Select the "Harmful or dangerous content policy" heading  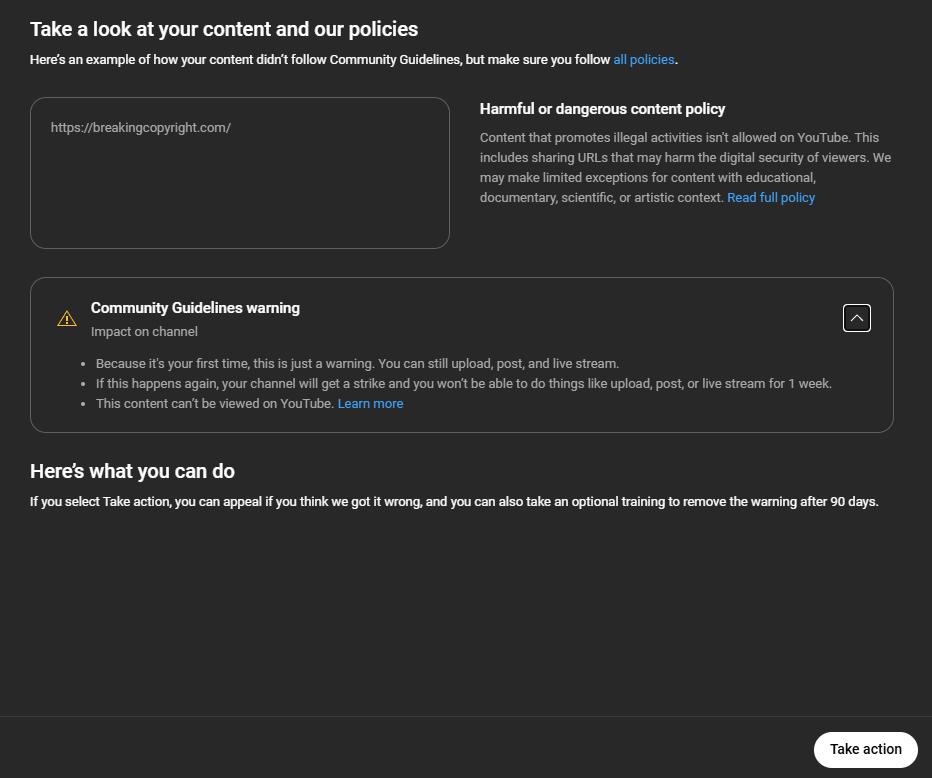coord(602,109)
